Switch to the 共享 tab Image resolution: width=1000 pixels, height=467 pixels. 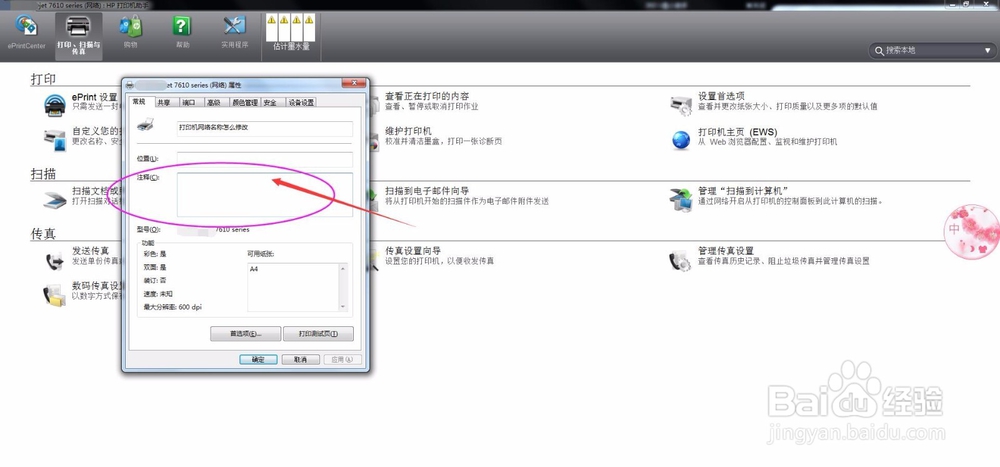click(x=164, y=103)
